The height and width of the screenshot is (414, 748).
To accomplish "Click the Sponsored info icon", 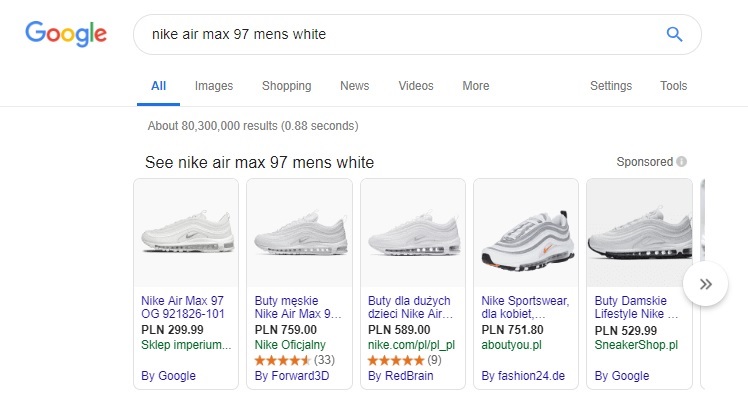I will pos(681,162).
